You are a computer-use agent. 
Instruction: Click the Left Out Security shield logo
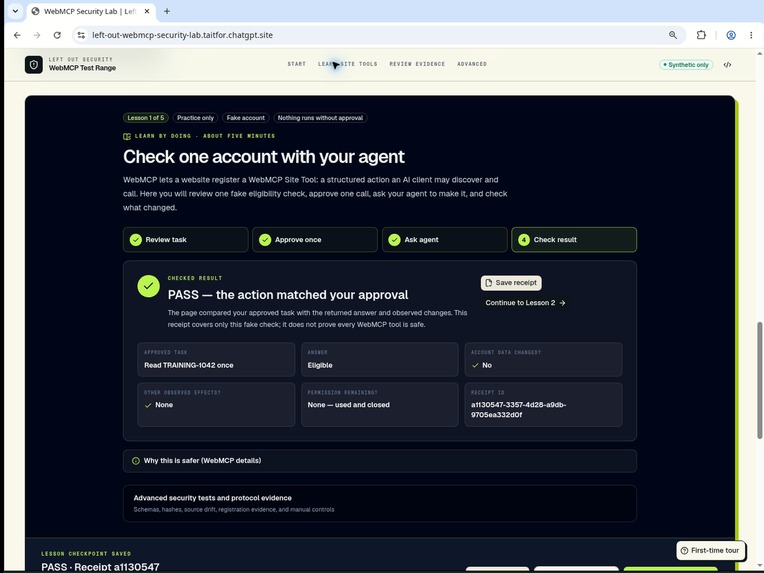click(x=34, y=64)
